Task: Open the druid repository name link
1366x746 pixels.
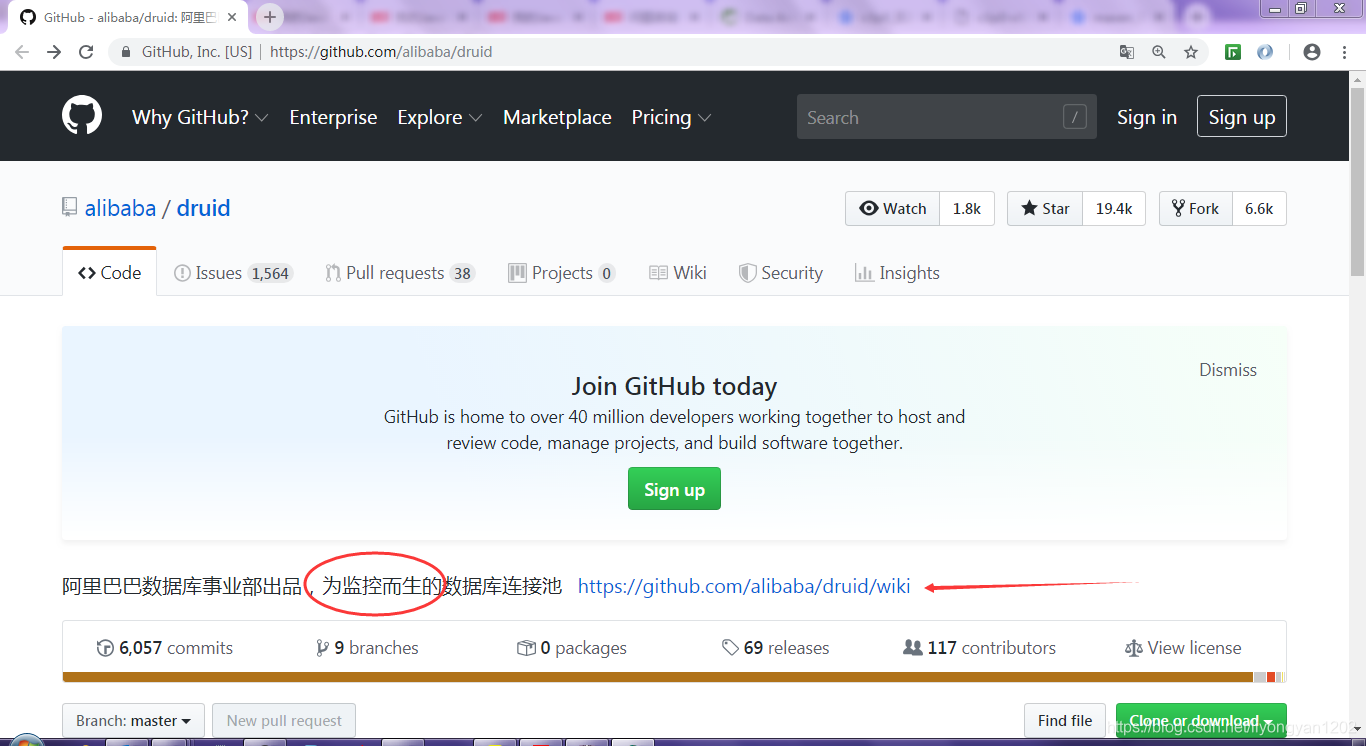Action: click(204, 208)
